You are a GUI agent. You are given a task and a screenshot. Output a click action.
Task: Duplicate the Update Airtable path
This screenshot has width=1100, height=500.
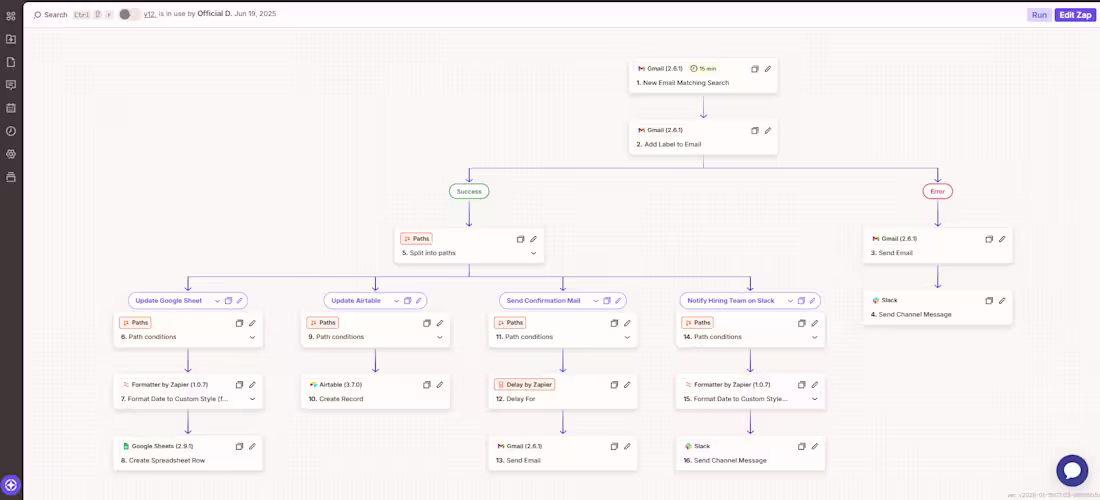pos(408,301)
